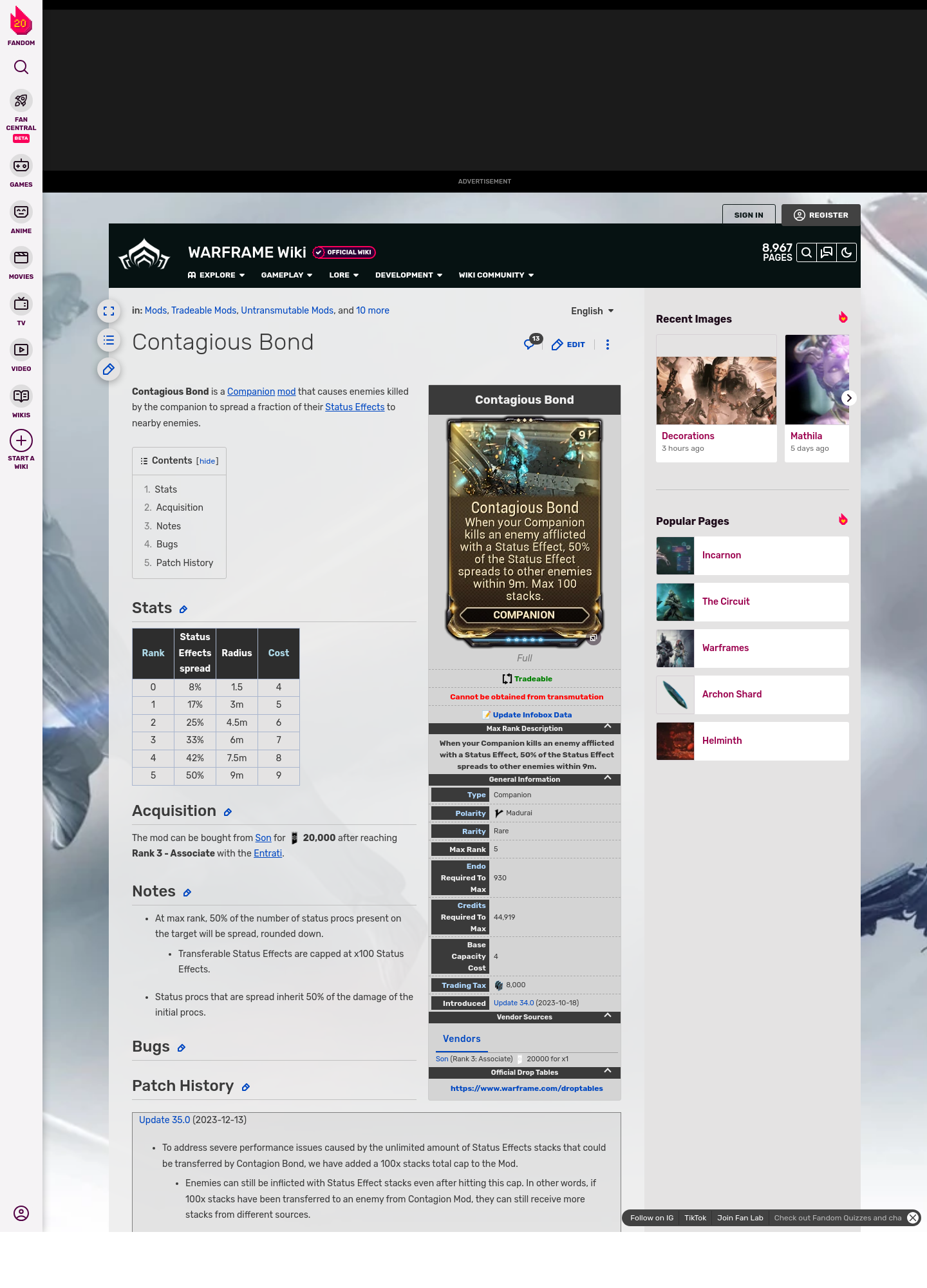Open the user profile icon in sidebar
The image size is (927, 1288).
coord(21,1213)
